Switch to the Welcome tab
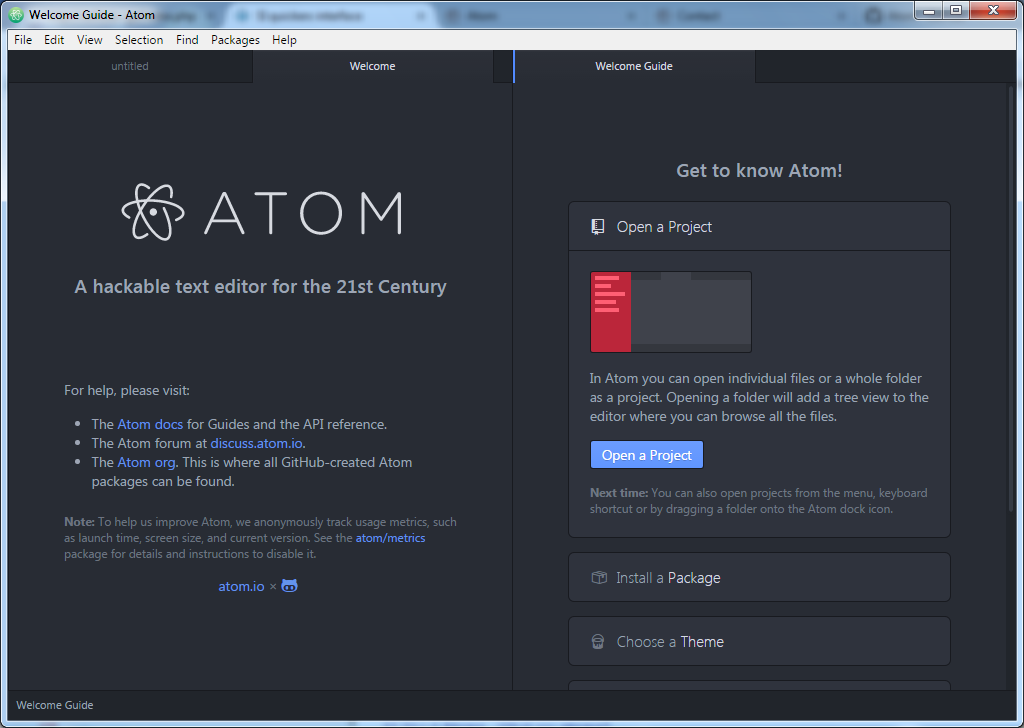Viewport: 1024px width, 728px height. pos(372,65)
